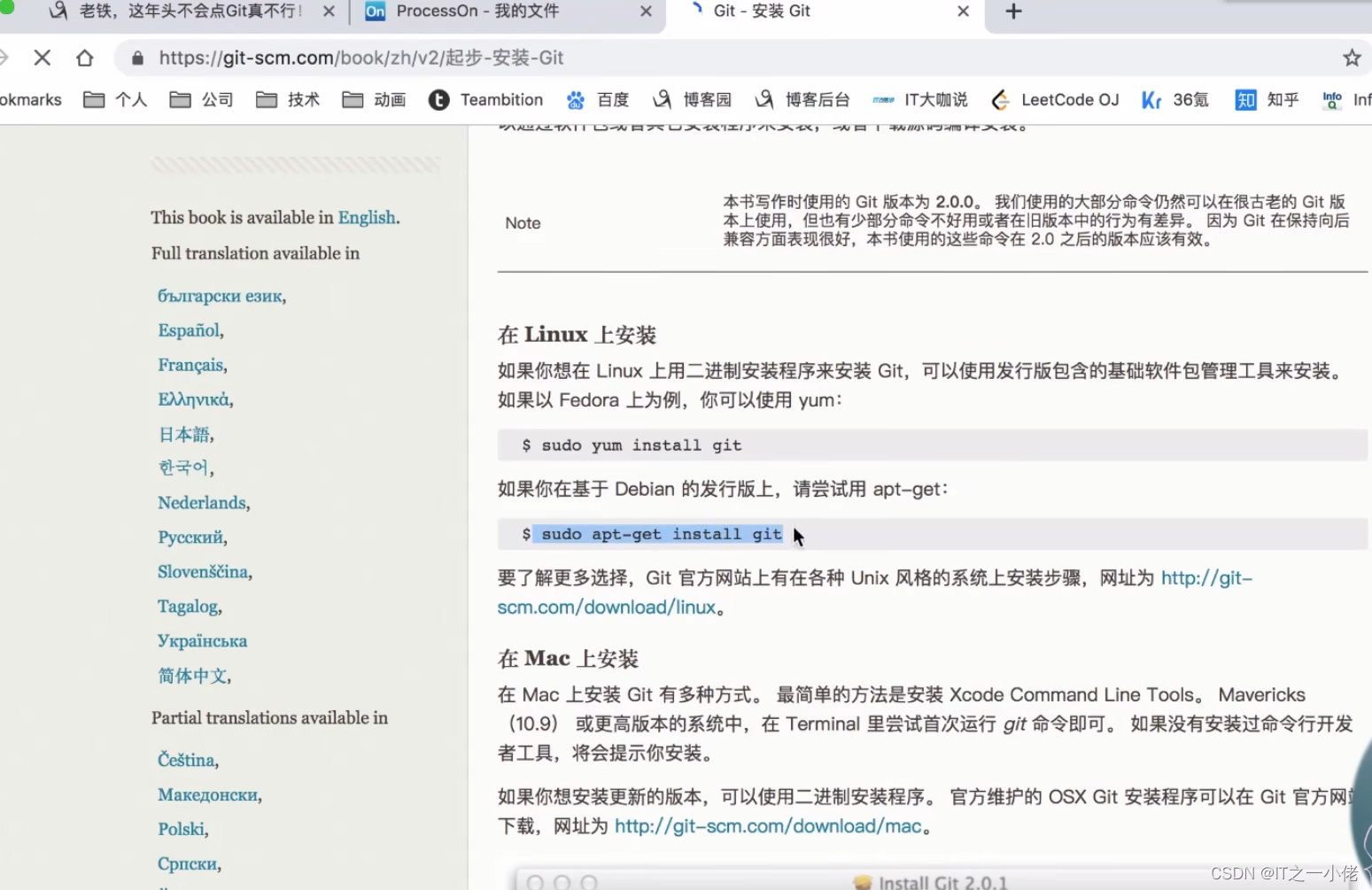Select 한국어 translation
Screen dimensions: 1372x890
click(183, 468)
